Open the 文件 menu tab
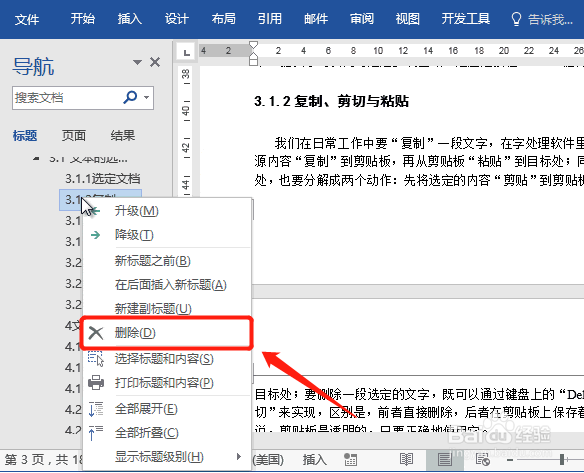Image resolution: width=584 pixels, height=473 pixels. [x=27, y=19]
